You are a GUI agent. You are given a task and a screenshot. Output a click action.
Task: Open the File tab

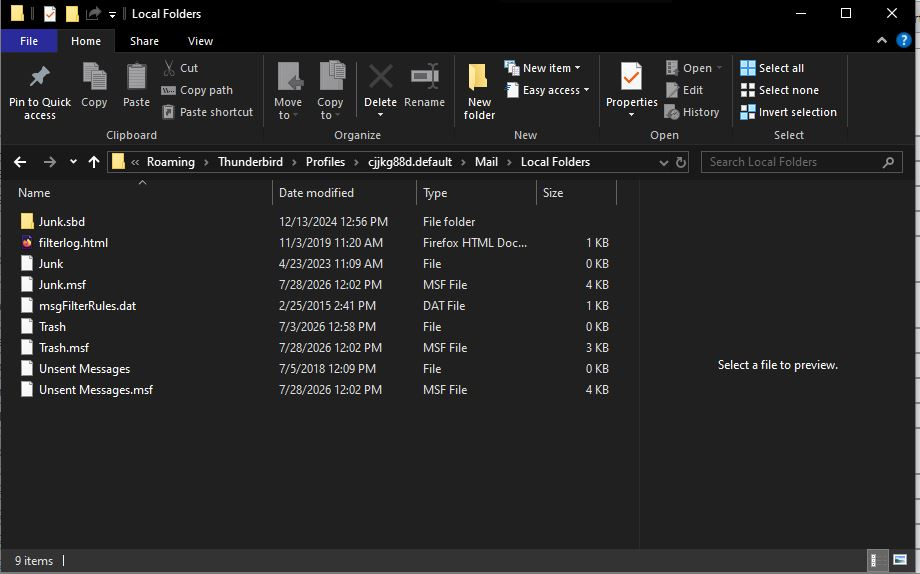tap(29, 41)
